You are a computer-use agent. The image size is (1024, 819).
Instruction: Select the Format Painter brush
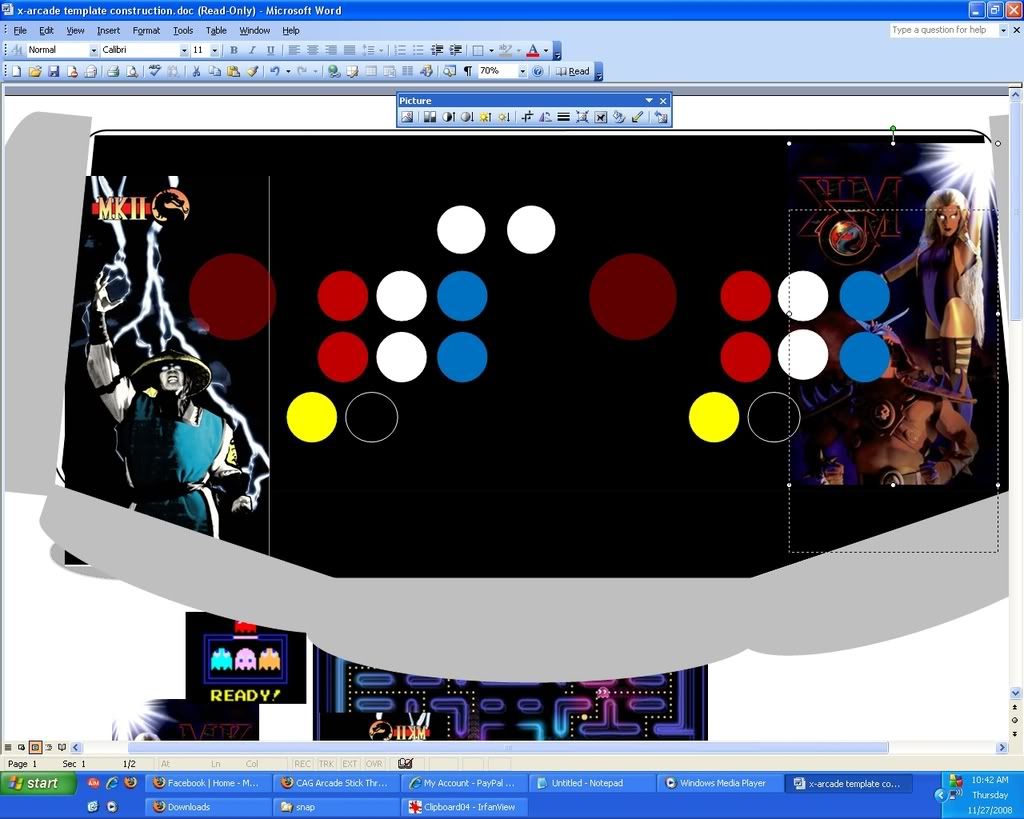click(x=252, y=71)
